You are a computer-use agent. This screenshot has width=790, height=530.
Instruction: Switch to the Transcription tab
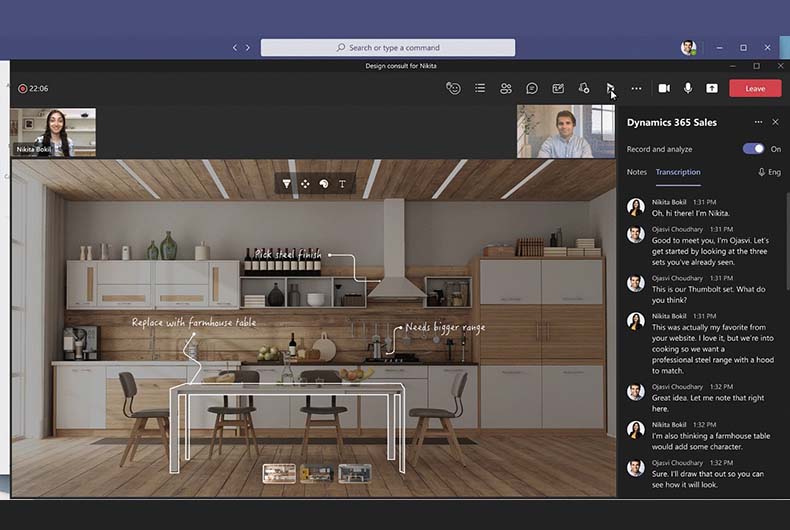click(678, 172)
